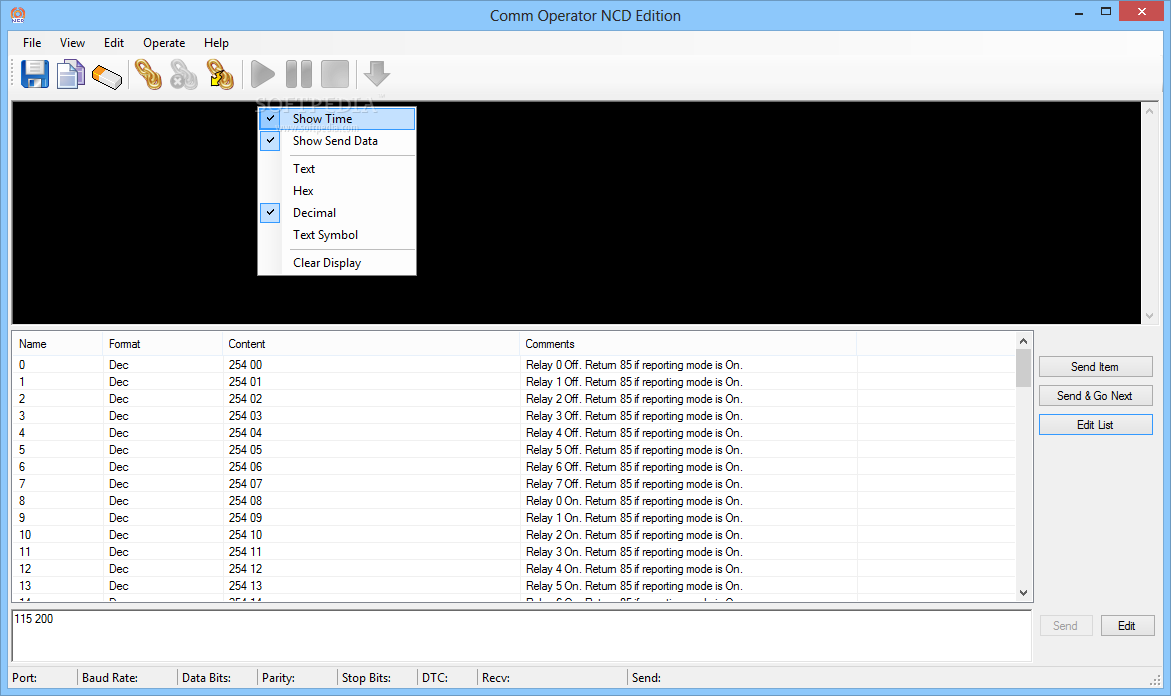Toggle the Show Send Data option
The height and width of the screenshot is (696, 1171).
(337, 141)
